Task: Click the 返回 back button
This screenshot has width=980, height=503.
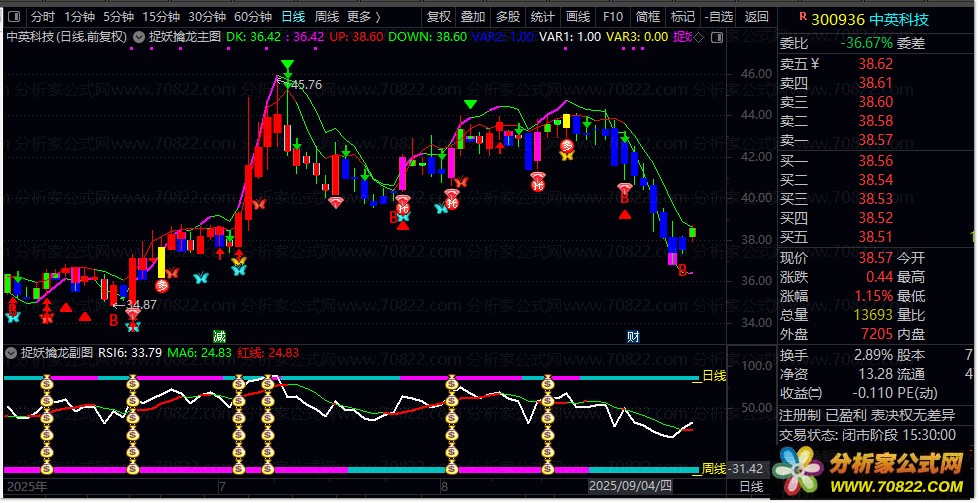Action: 757,17
